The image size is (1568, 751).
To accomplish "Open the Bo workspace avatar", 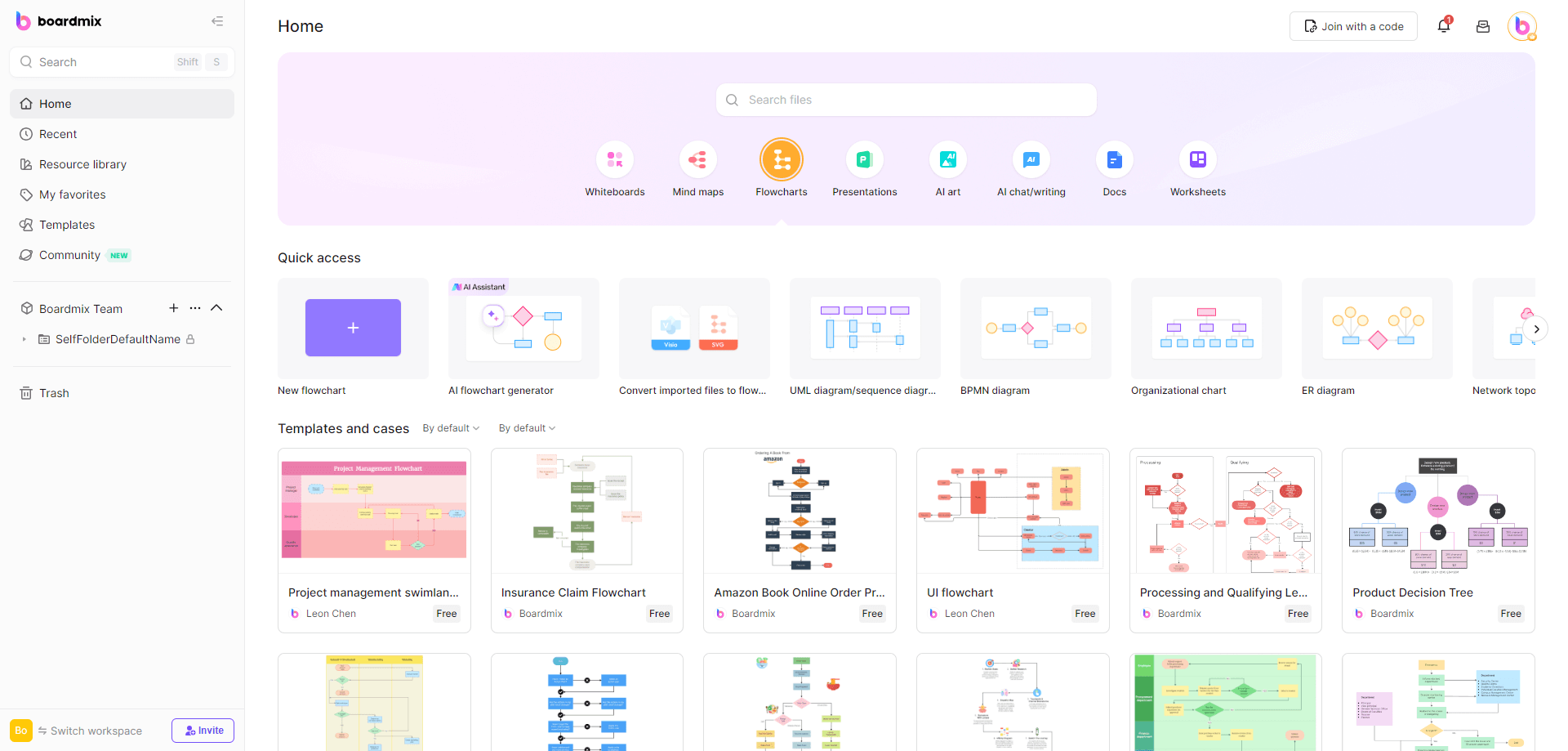I will (21, 731).
